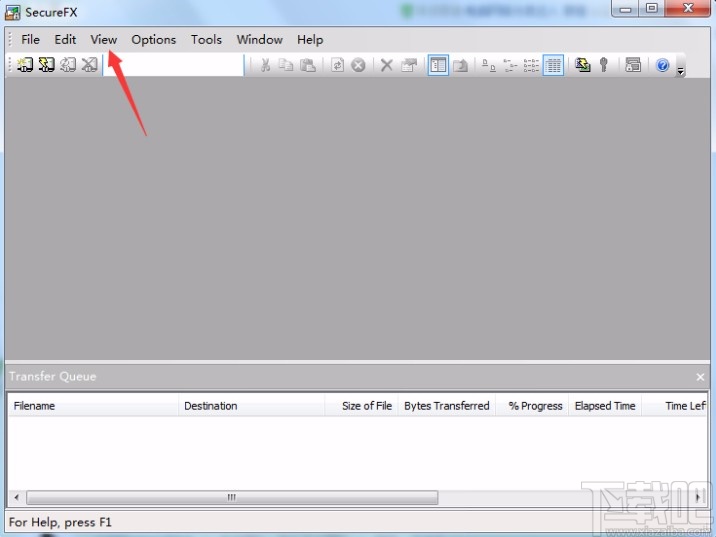Close the Transfer Queue panel
Viewport: 716px width, 537px height.
click(700, 377)
